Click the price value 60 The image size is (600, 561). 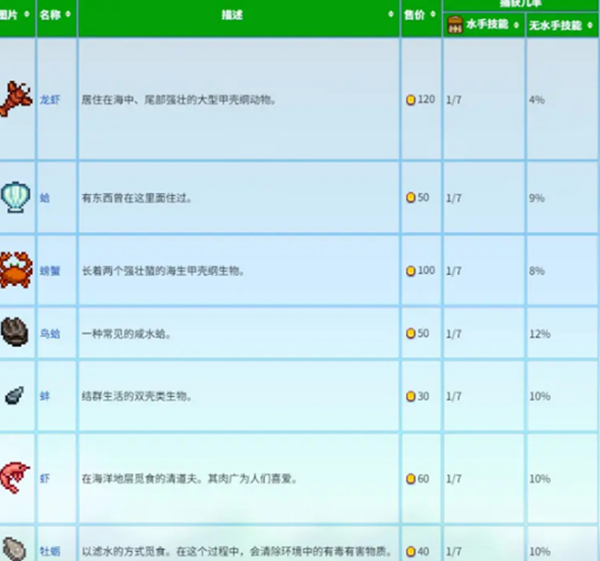point(423,479)
